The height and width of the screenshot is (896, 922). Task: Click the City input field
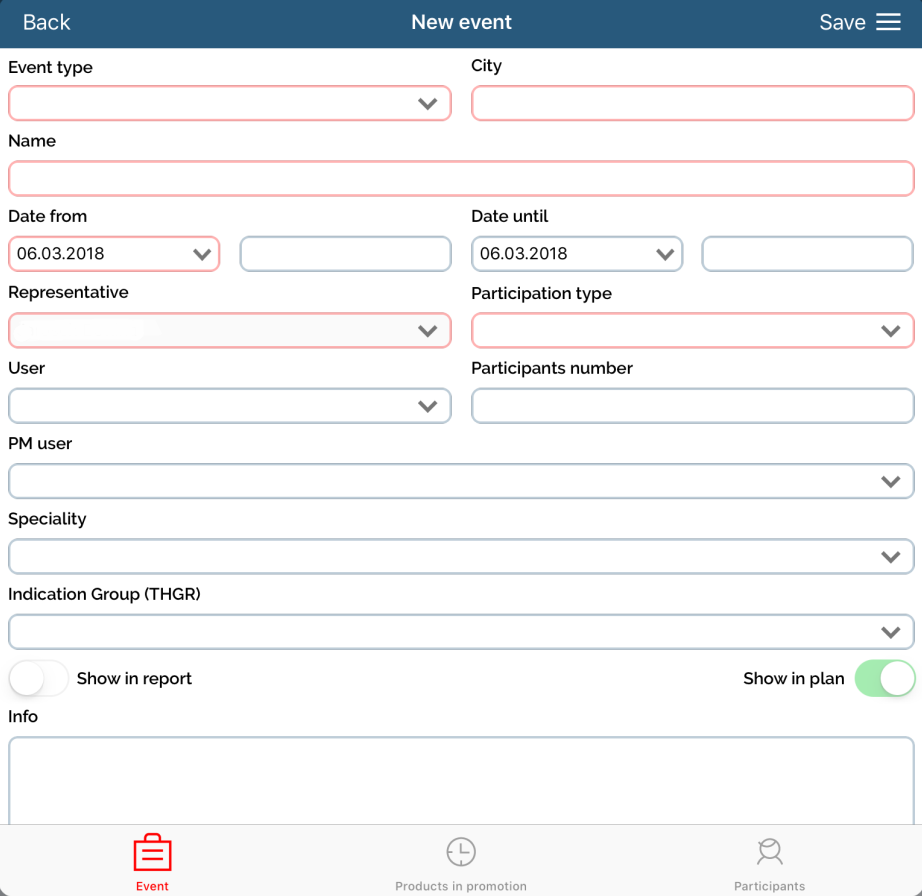pos(692,103)
